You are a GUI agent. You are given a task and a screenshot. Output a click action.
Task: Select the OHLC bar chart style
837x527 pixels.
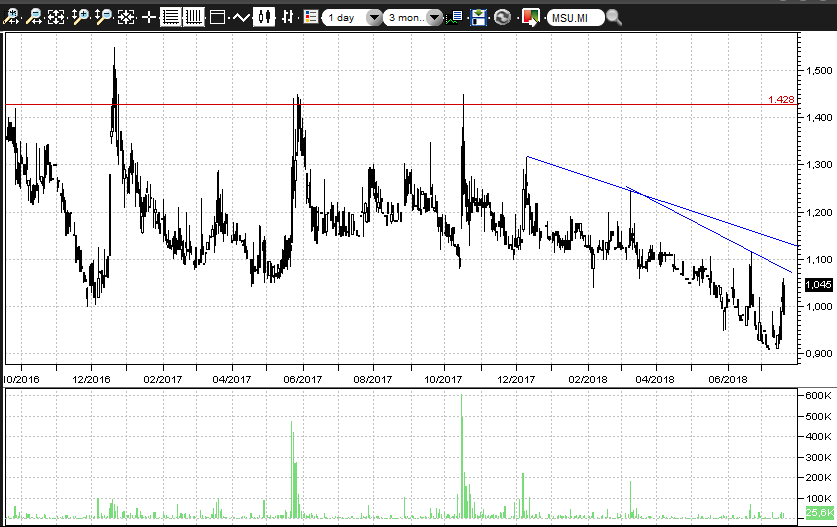coord(288,17)
